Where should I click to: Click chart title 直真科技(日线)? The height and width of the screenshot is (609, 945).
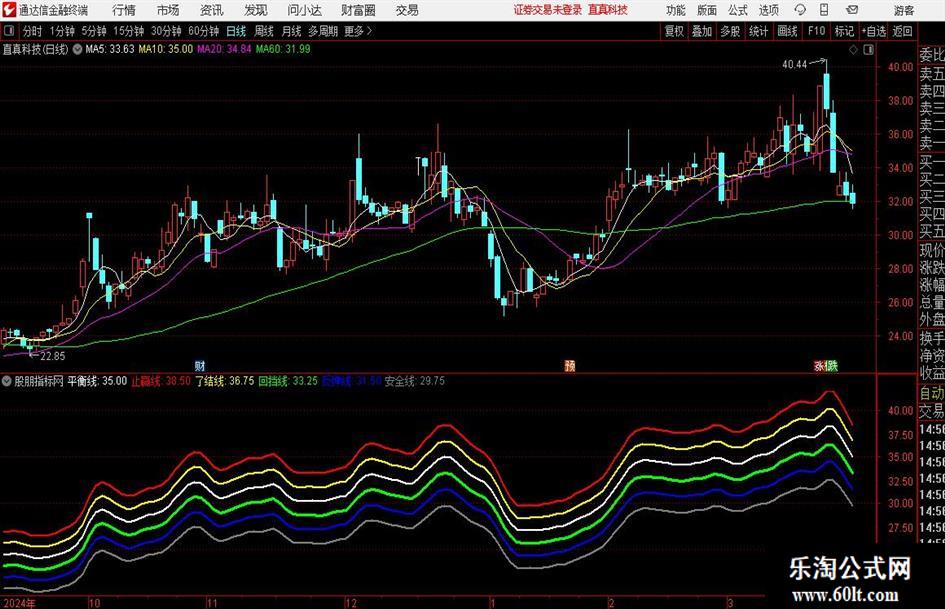click(x=36, y=49)
